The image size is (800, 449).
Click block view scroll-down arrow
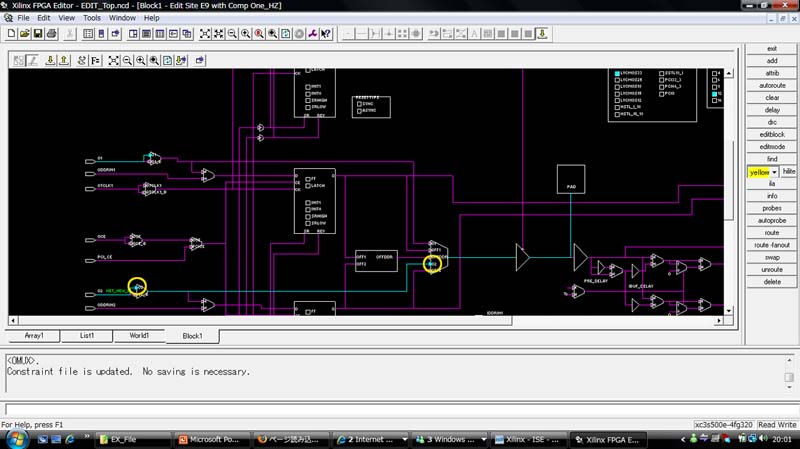tap(729, 311)
